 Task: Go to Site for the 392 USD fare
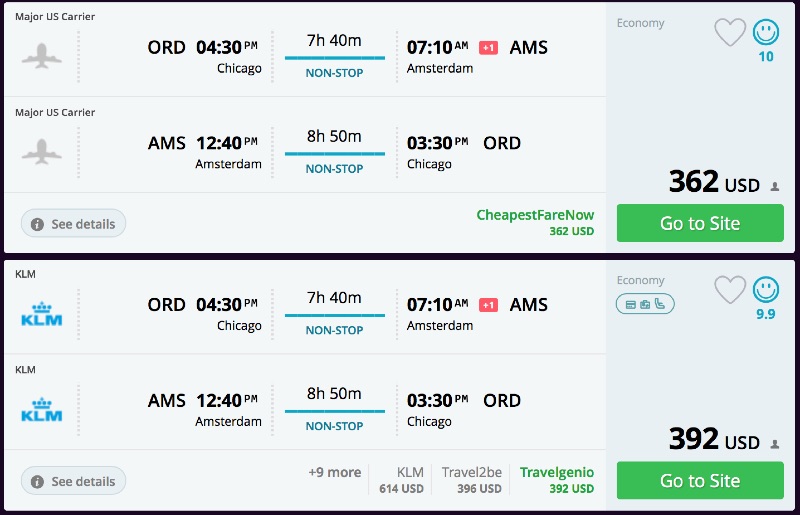point(699,481)
